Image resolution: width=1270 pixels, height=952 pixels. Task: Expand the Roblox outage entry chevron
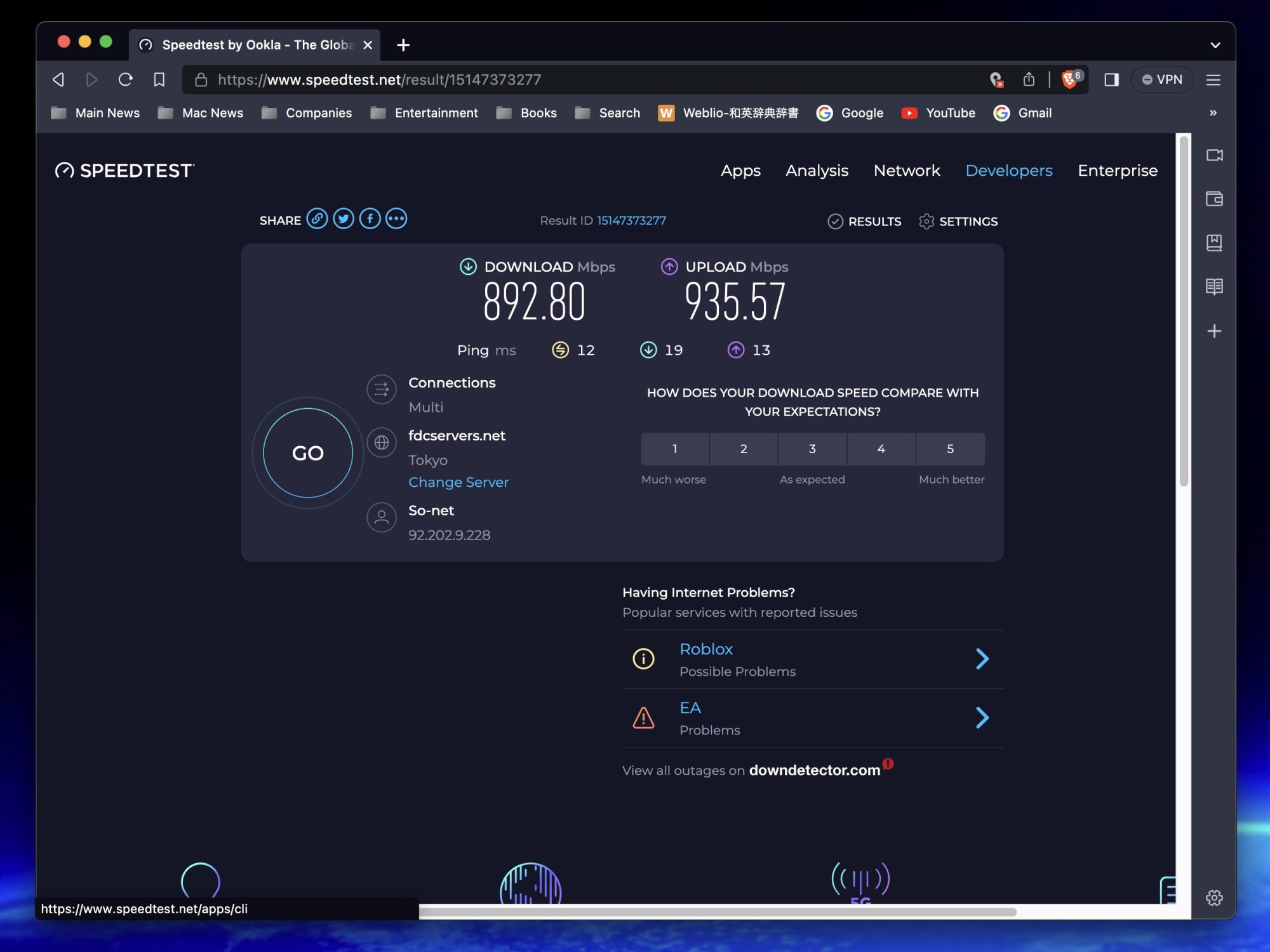[982, 659]
